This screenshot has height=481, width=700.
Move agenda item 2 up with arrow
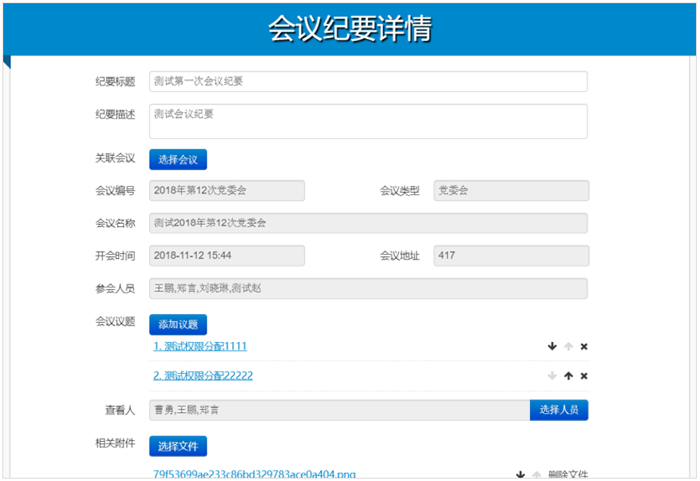pos(568,376)
